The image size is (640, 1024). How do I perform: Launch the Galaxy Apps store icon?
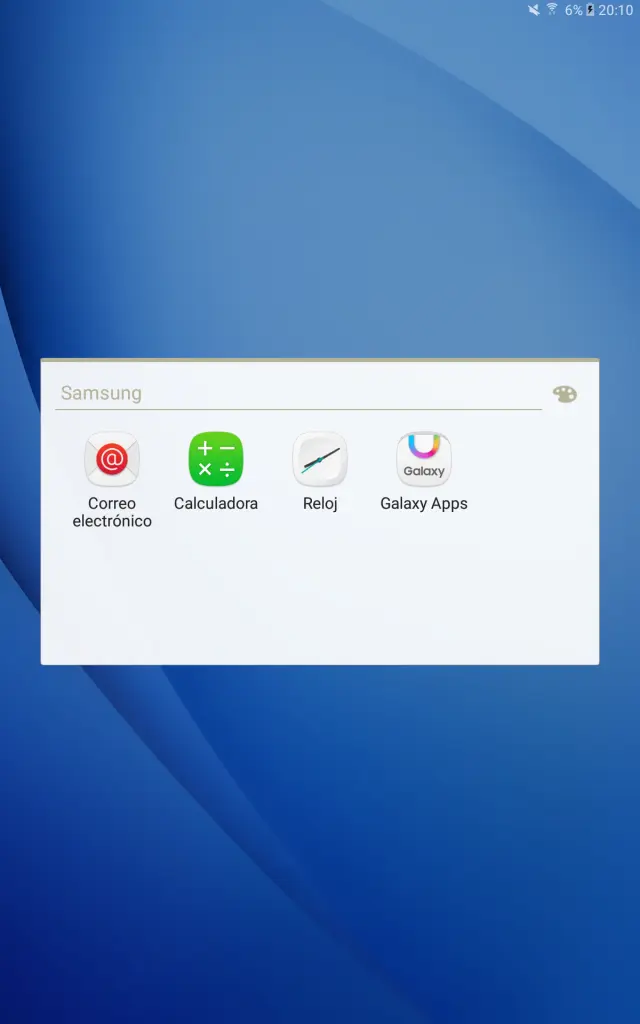point(424,460)
